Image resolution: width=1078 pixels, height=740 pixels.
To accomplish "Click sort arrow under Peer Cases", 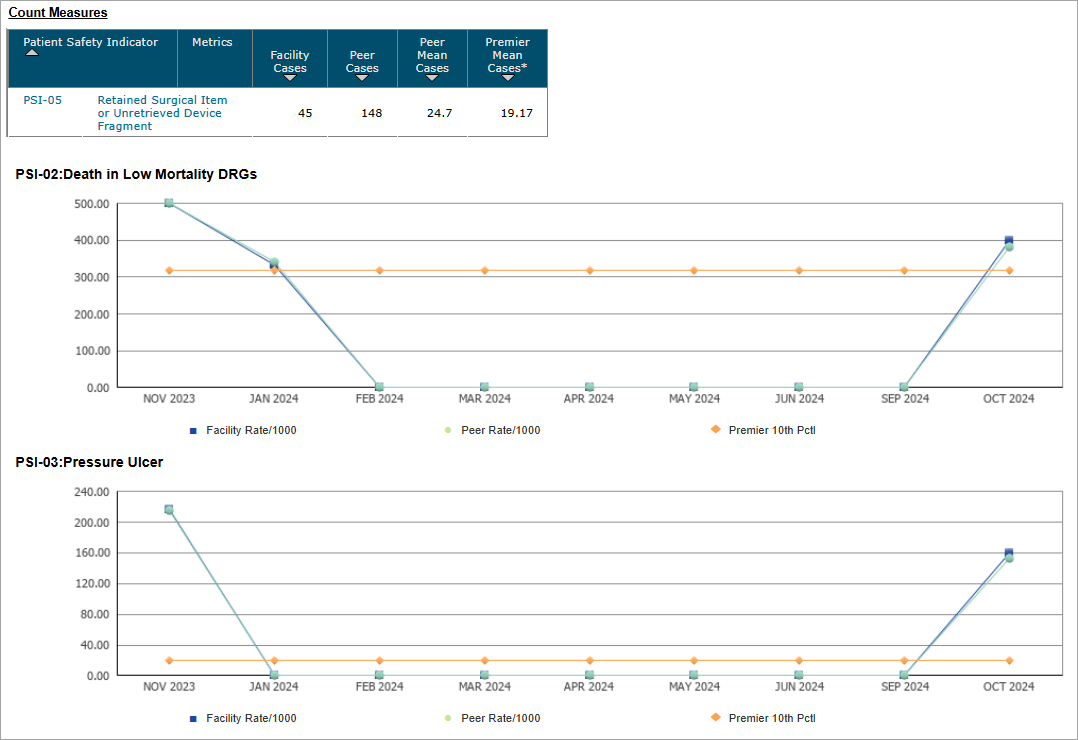I will pyautogui.click(x=362, y=78).
